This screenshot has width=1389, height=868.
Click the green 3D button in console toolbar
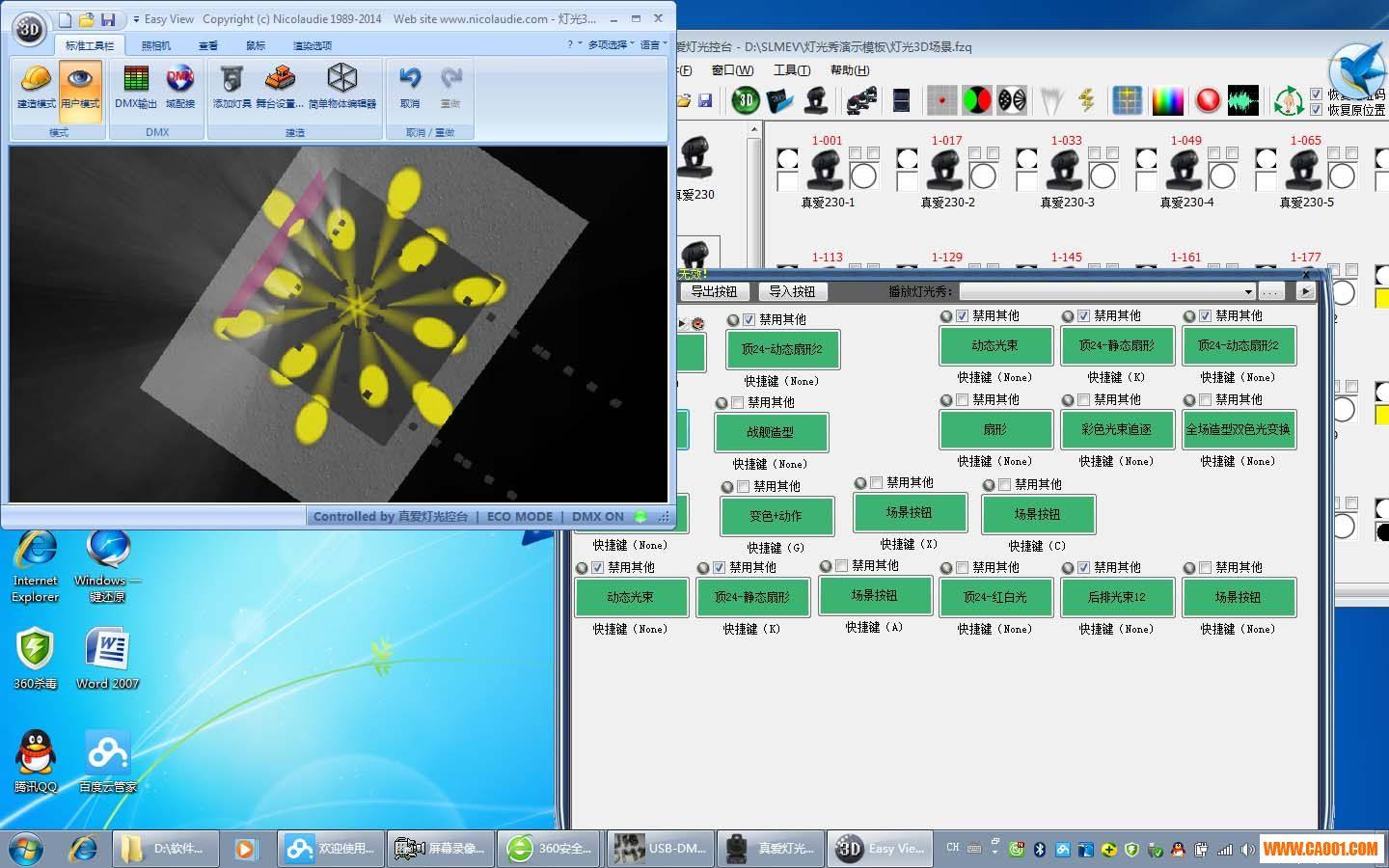pyautogui.click(x=746, y=99)
